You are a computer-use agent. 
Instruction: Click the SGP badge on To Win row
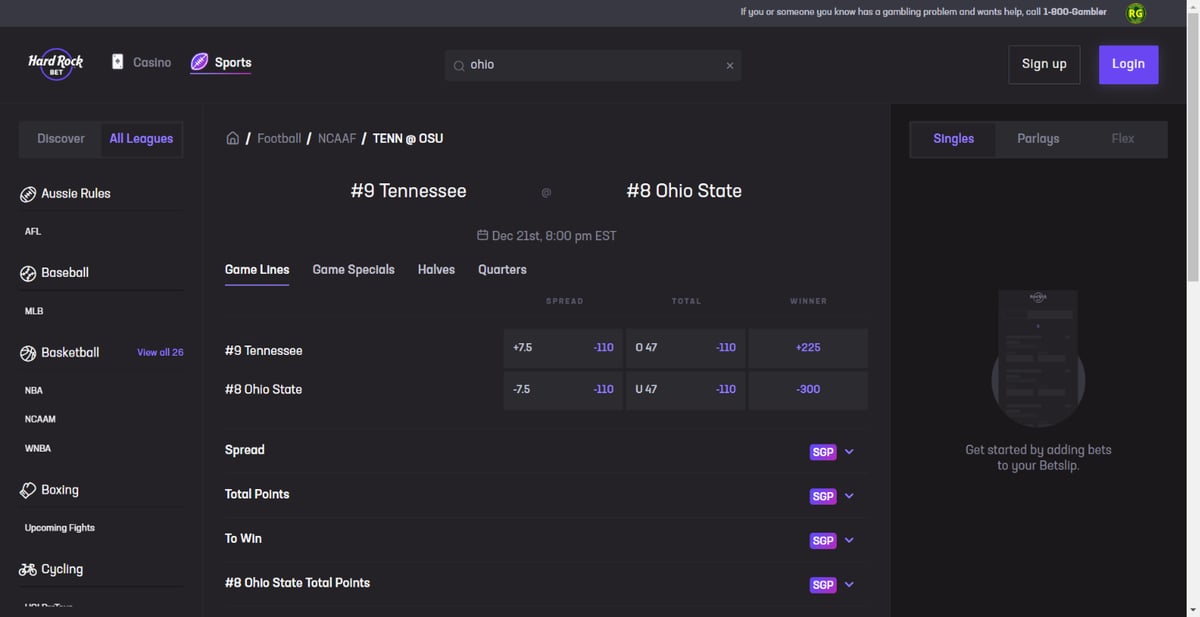point(823,540)
